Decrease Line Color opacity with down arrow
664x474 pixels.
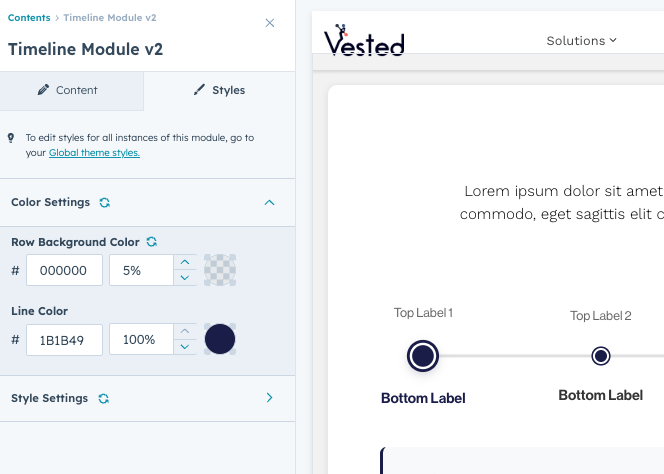pyautogui.click(x=184, y=348)
